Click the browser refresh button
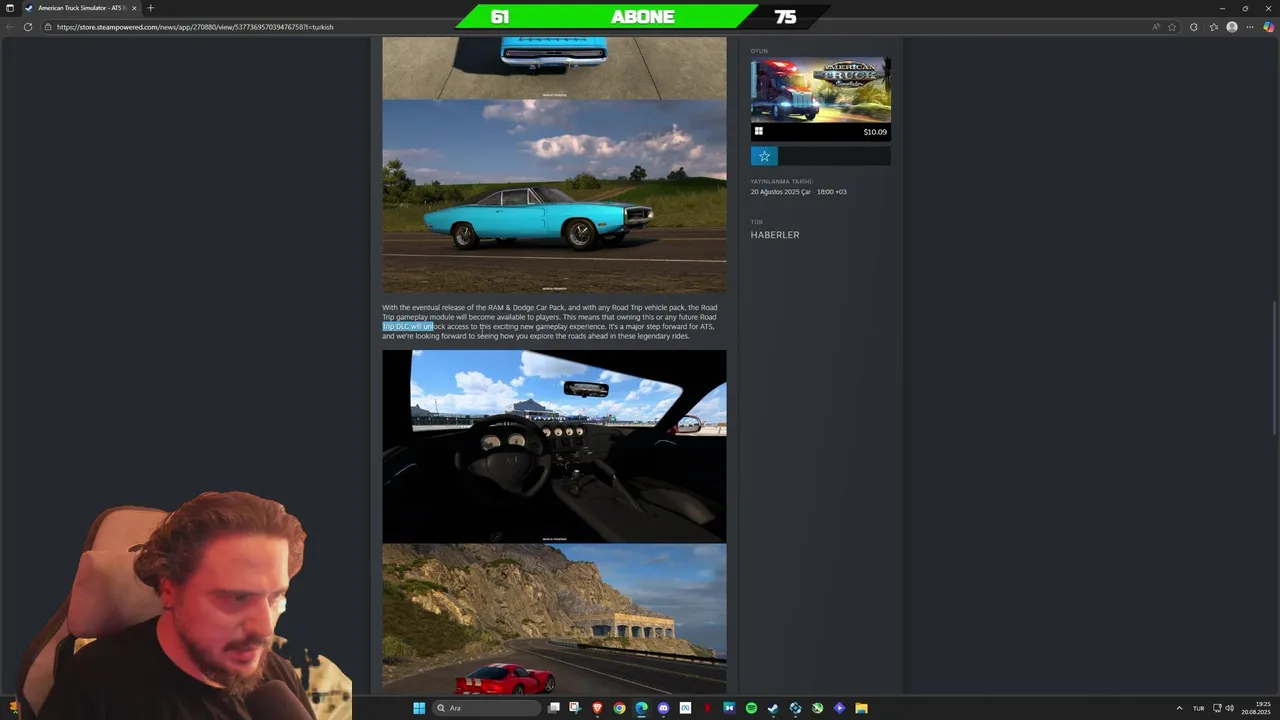This screenshot has width=1280, height=720. [x=28, y=27]
